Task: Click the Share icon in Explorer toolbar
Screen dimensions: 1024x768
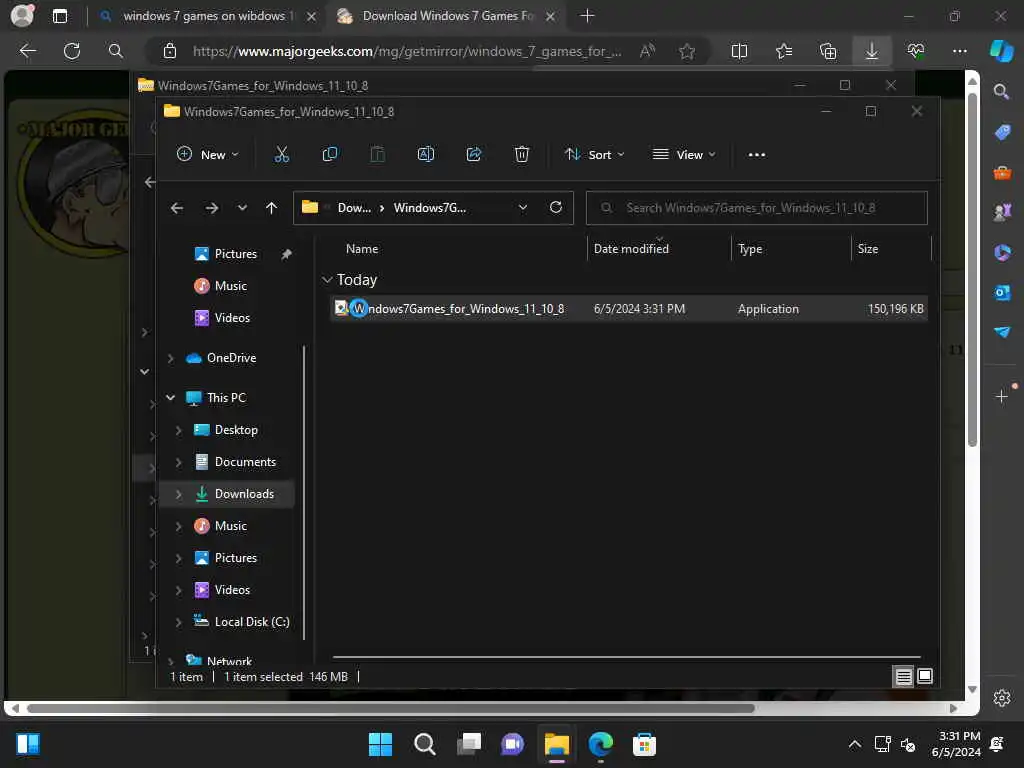Action: tap(473, 155)
